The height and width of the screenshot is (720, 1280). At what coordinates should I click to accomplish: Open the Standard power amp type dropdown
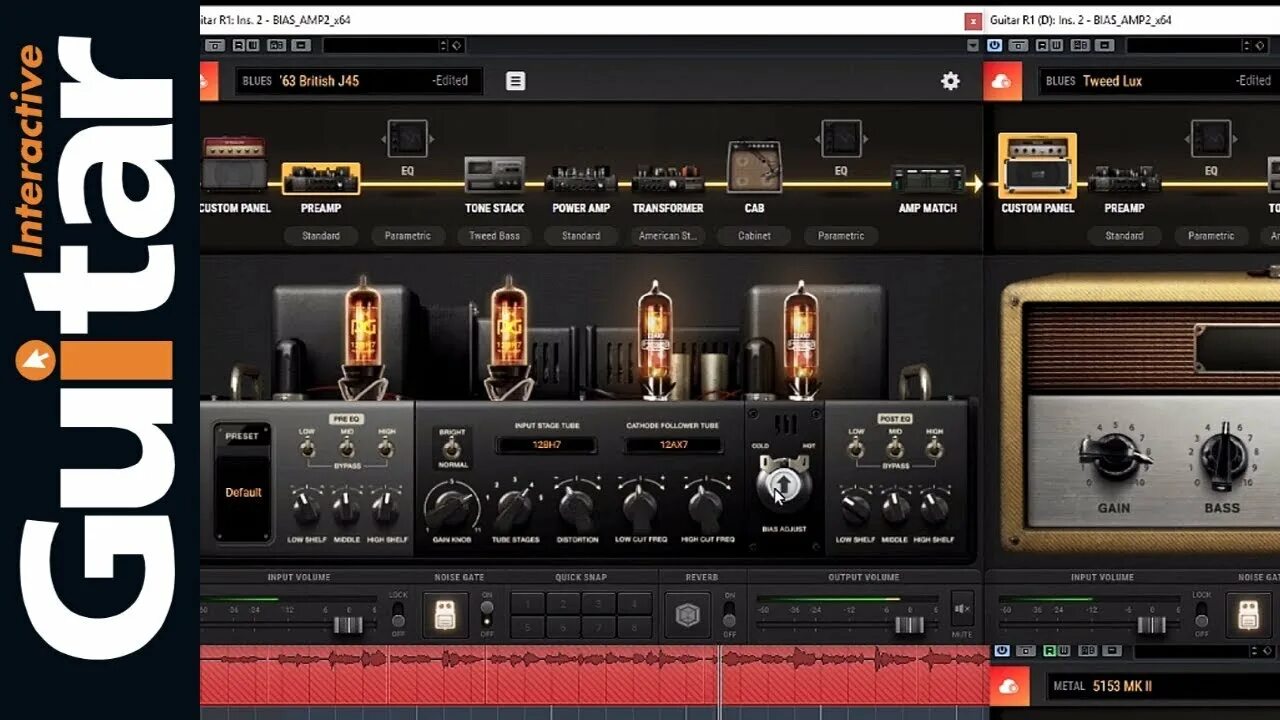[x=581, y=236]
